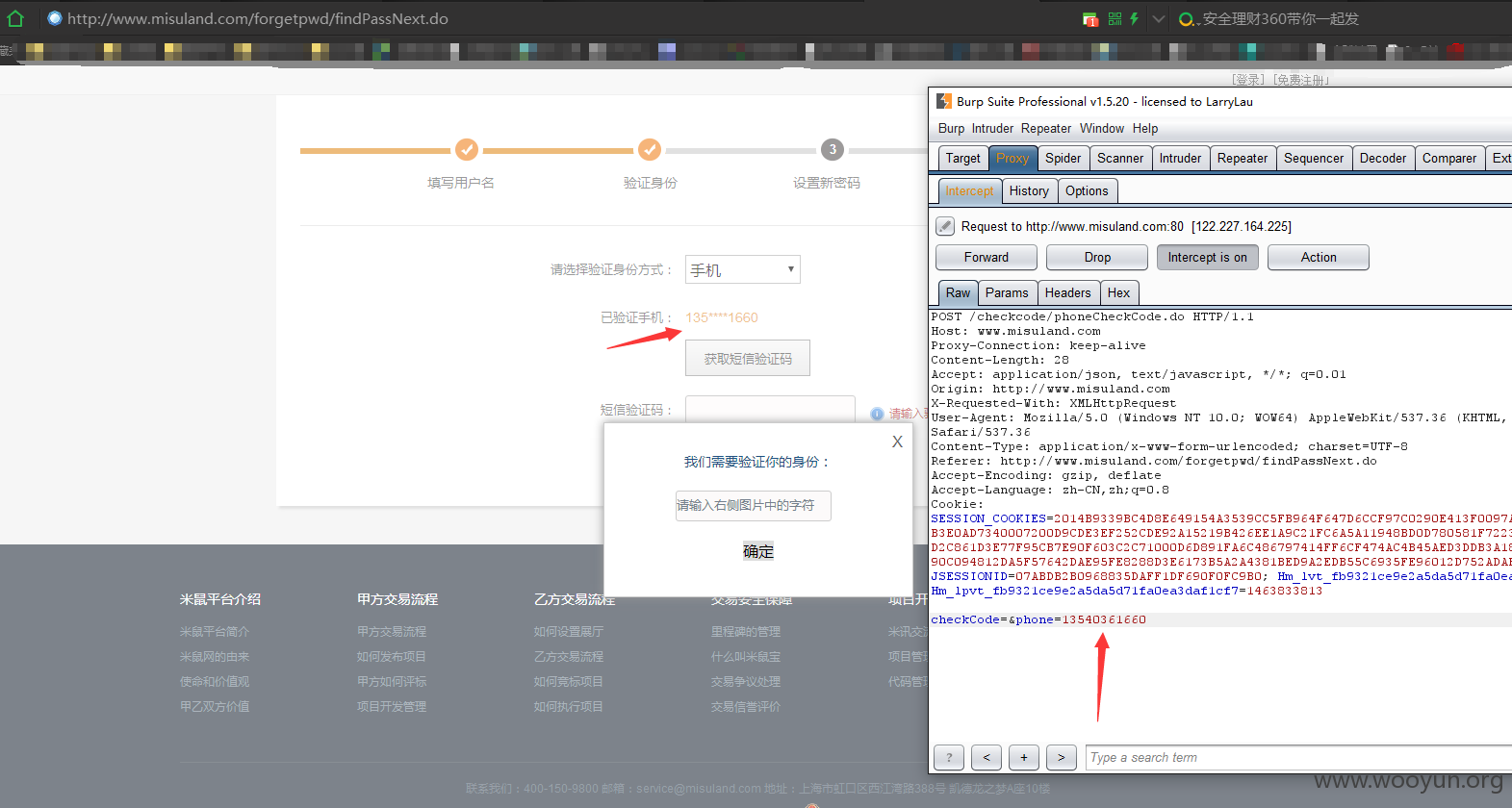This screenshot has height=808, width=1512.
Task: Open the Window menu
Action: click(x=1102, y=128)
